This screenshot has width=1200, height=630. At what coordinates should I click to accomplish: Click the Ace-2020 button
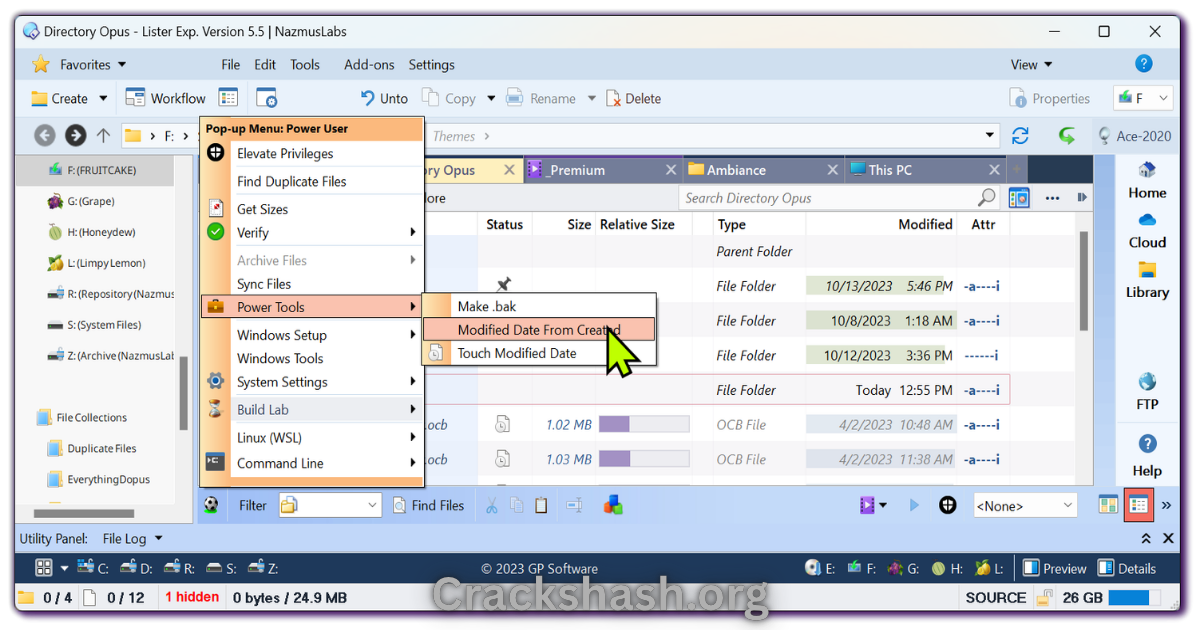point(1134,136)
